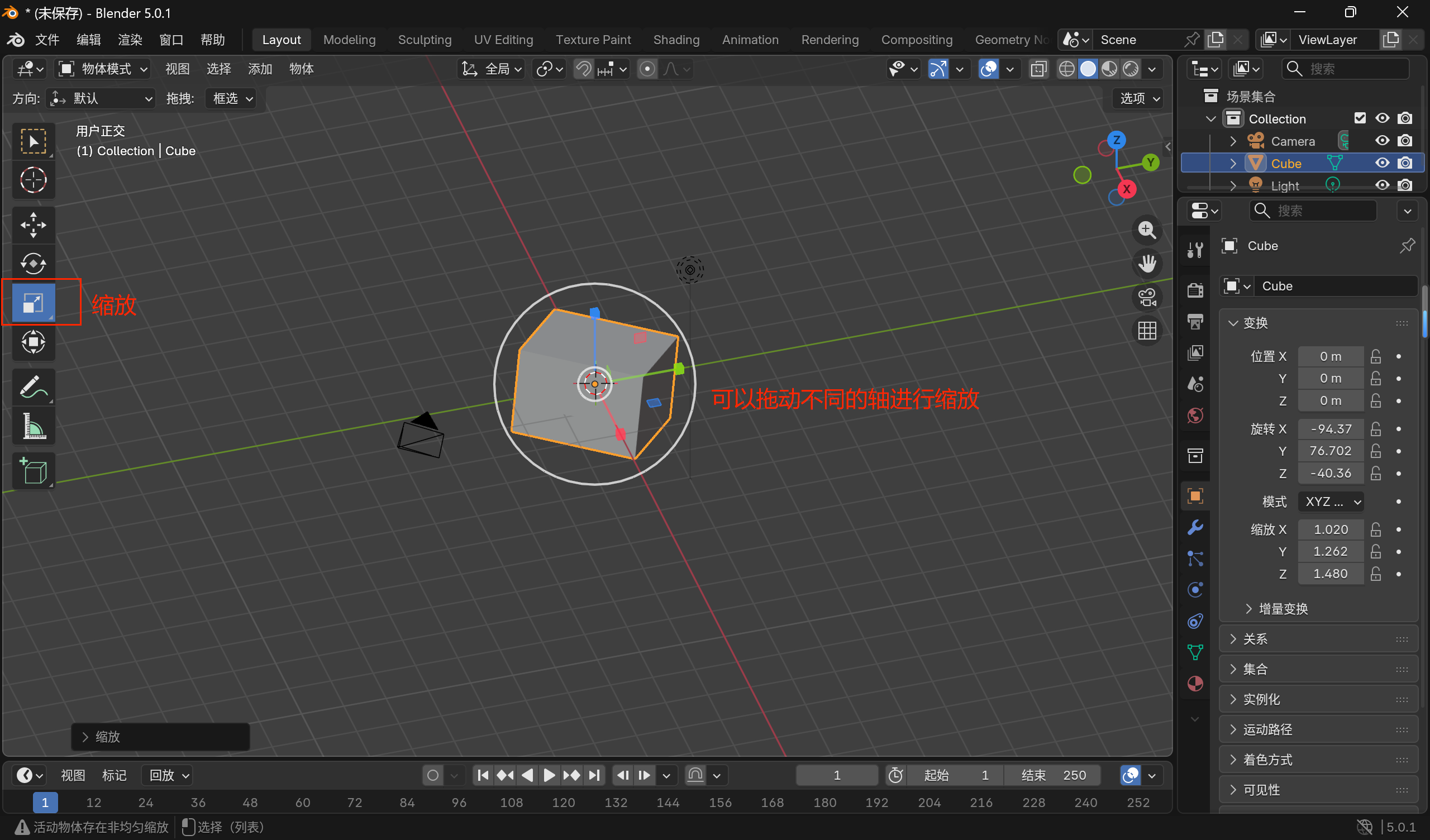The width and height of the screenshot is (1430, 840).
Task: Click the 缩放 X value field
Action: pyautogui.click(x=1330, y=529)
